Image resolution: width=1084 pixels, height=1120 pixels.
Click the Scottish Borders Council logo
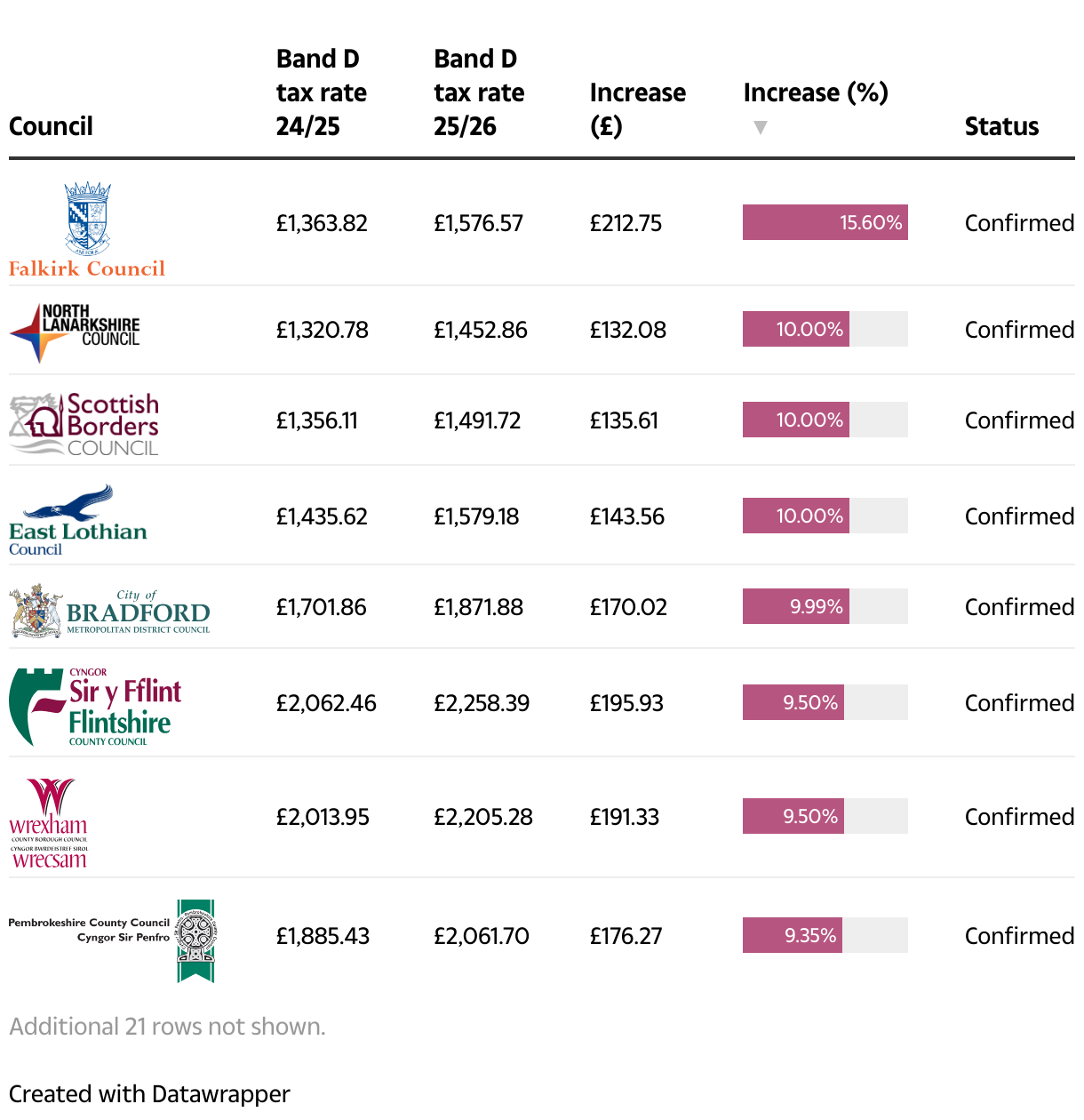click(x=84, y=423)
